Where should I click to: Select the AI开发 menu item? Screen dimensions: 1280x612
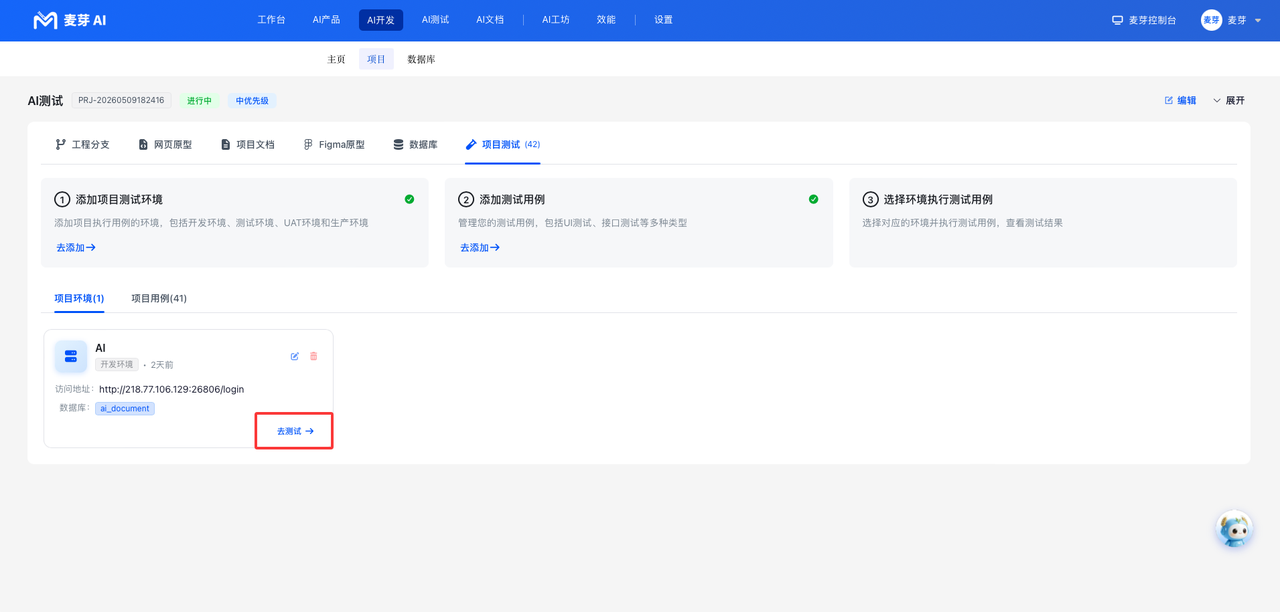click(381, 20)
